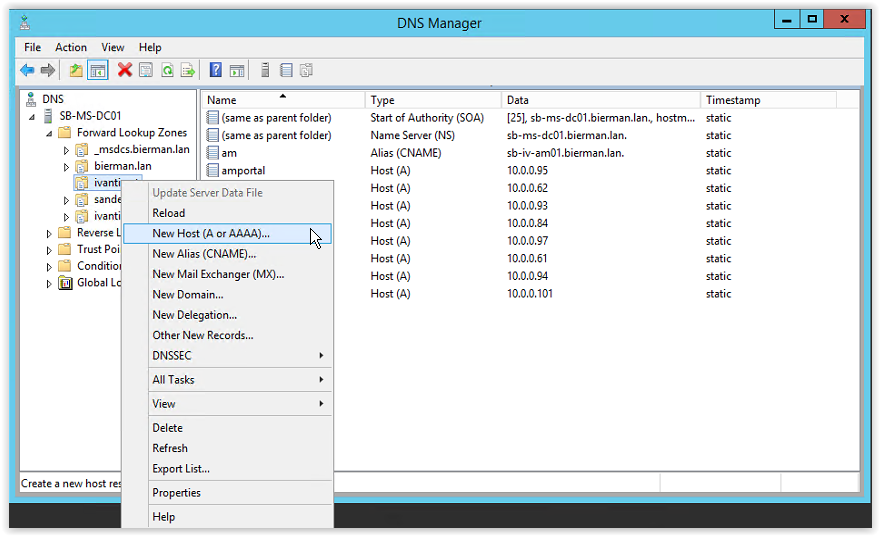The width and height of the screenshot is (880, 536).
Task: Click the green Refresh toolbar icon
Action: click(167, 70)
